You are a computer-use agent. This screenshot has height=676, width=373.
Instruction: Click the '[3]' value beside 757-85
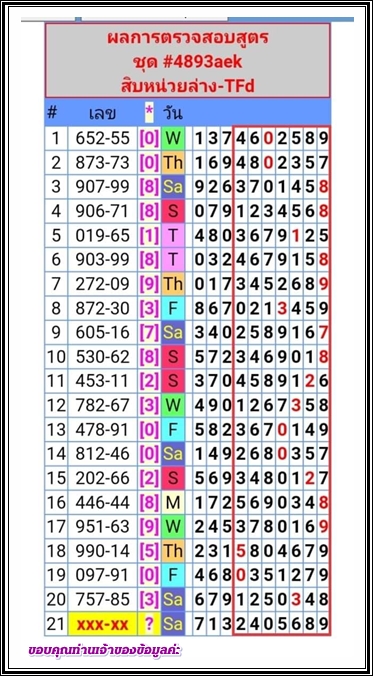tap(149, 599)
